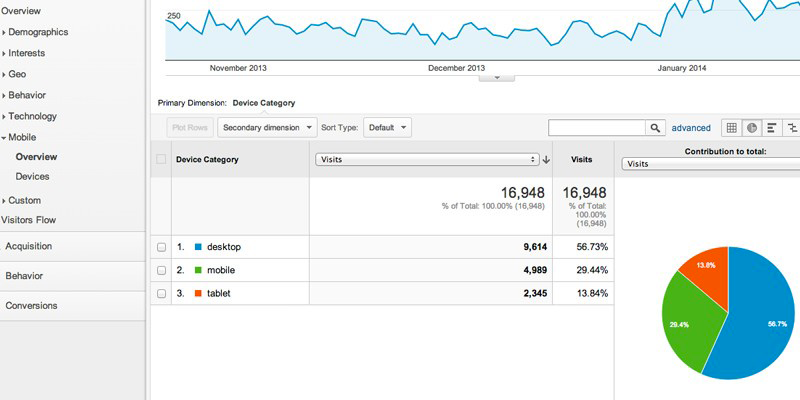Select the pie chart percentage view icon
800x400 pixels.
(752, 128)
